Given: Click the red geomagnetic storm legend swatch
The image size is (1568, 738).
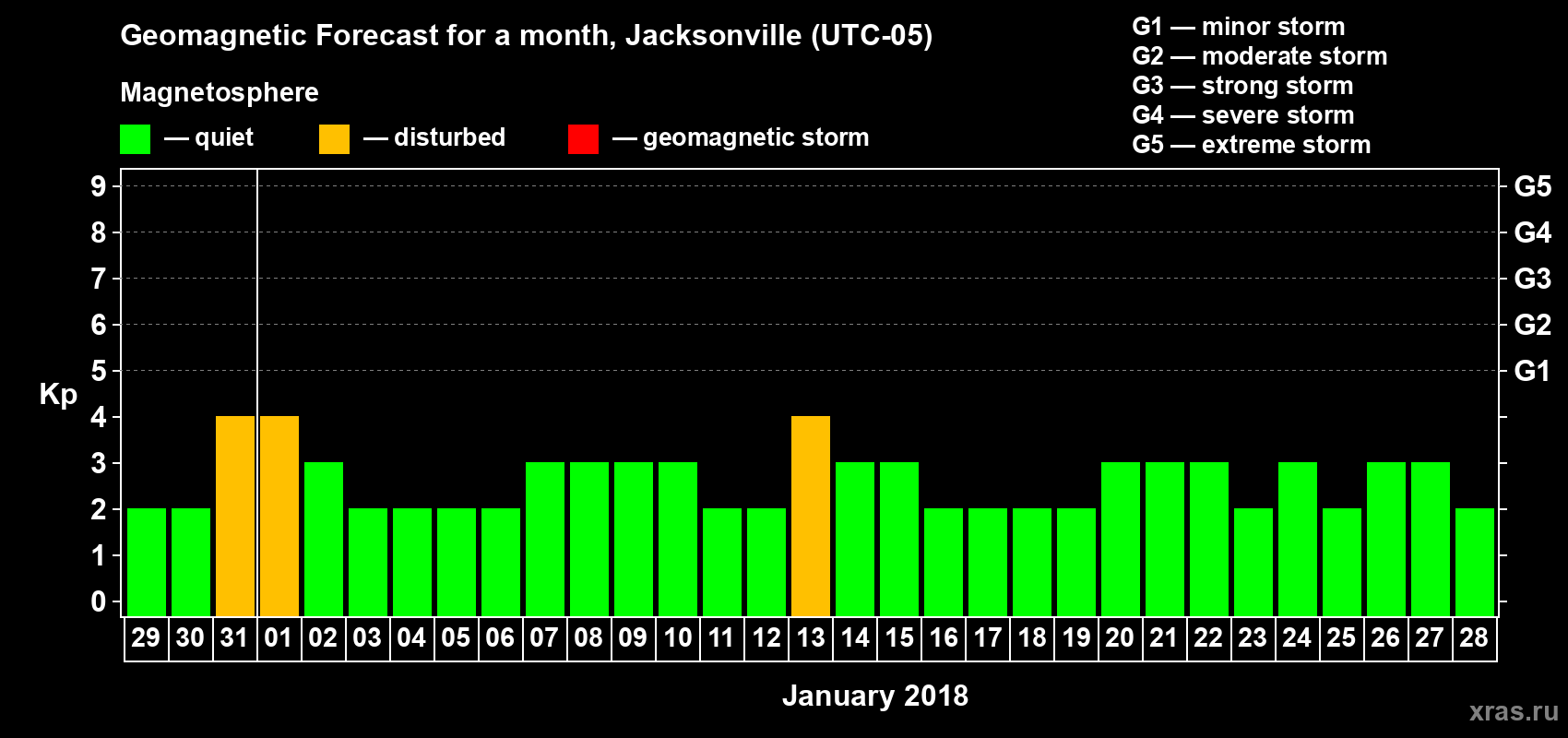Looking at the screenshot, I should pos(583,139).
